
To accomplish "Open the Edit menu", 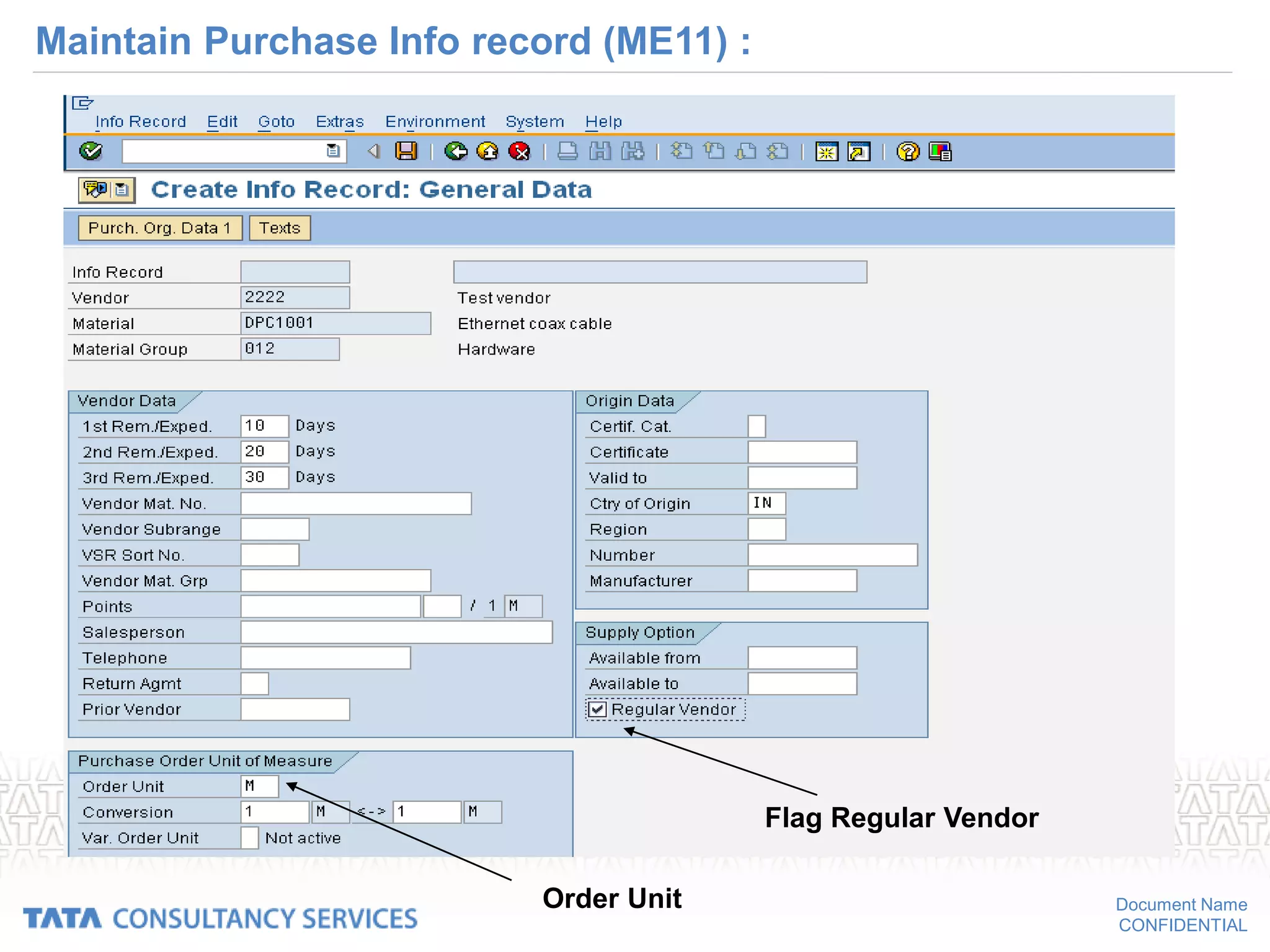I will pos(222,121).
